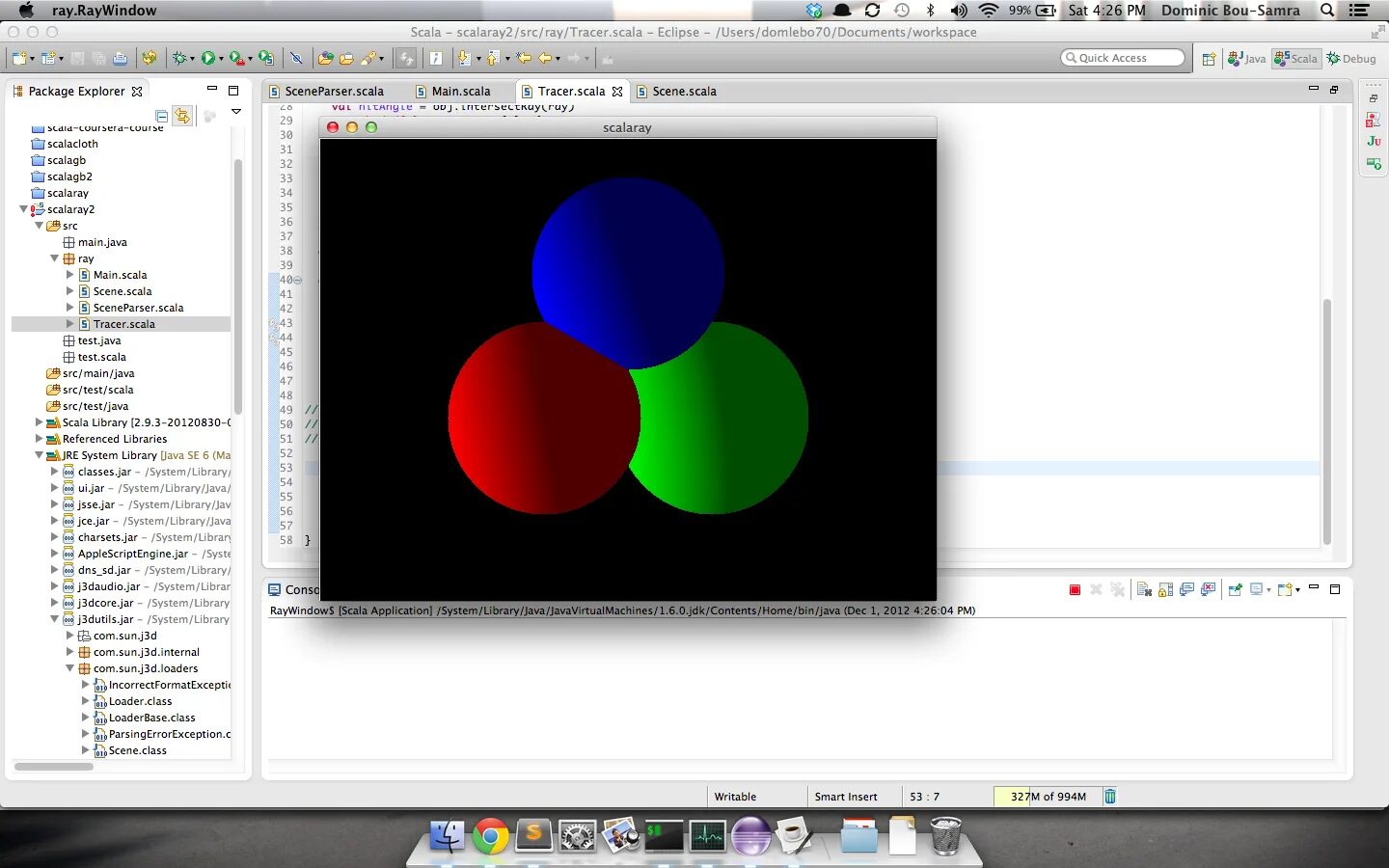Image resolution: width=1389 pixels, height=868 pixels.
Task: Select the Tracer.scala editor tab
Action: pos(571,92)
